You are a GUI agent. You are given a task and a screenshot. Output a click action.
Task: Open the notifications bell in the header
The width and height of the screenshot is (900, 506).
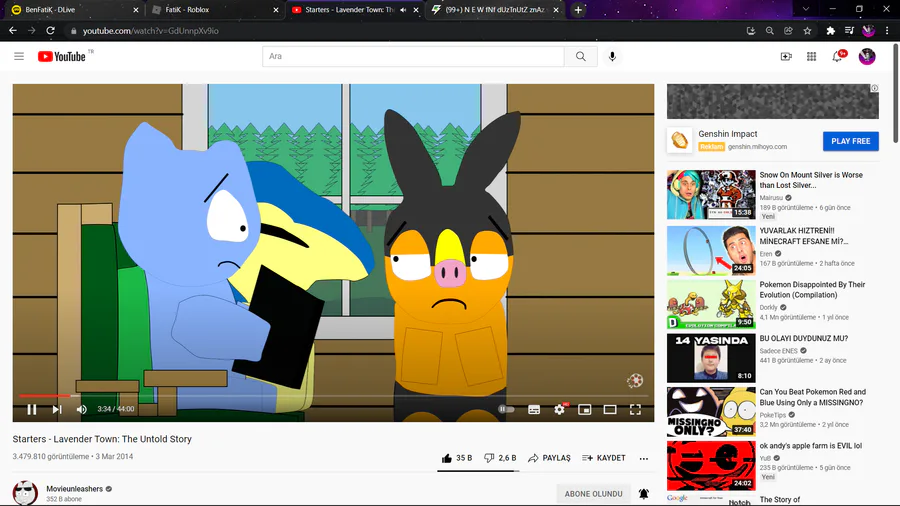[x=837, y=56]
